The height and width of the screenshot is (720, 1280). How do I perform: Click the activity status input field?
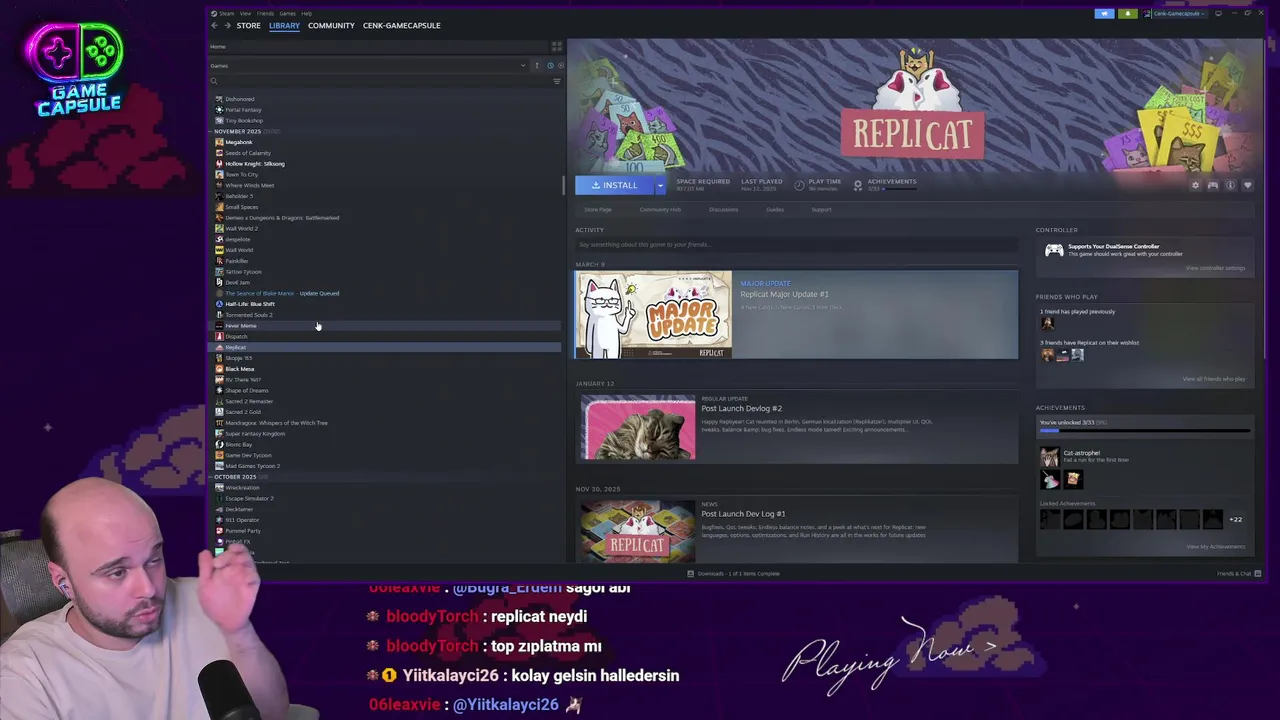click(x=796, y=244)
